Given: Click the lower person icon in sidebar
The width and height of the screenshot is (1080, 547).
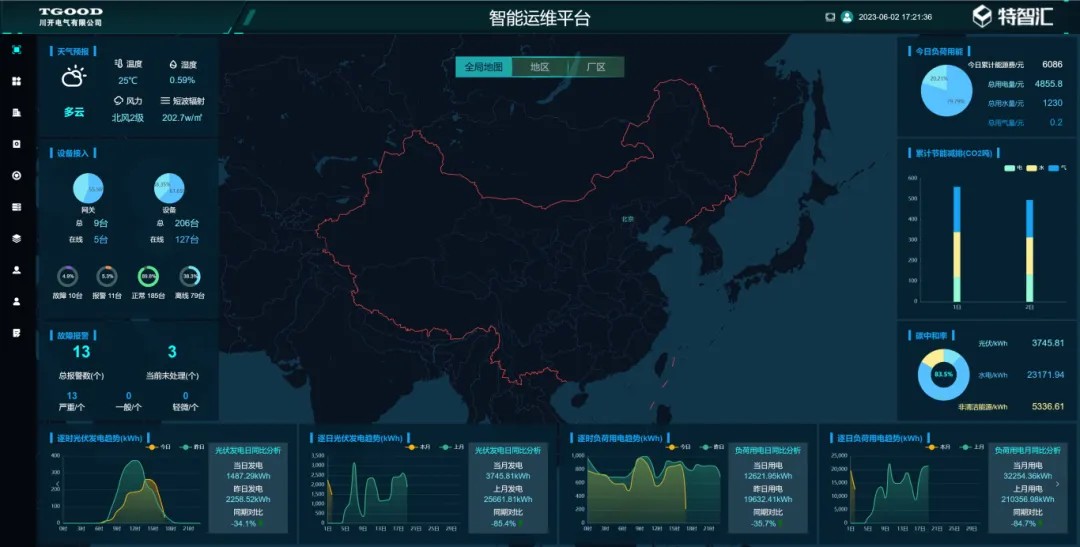Looking at the screenshot, I should point(17,301).
